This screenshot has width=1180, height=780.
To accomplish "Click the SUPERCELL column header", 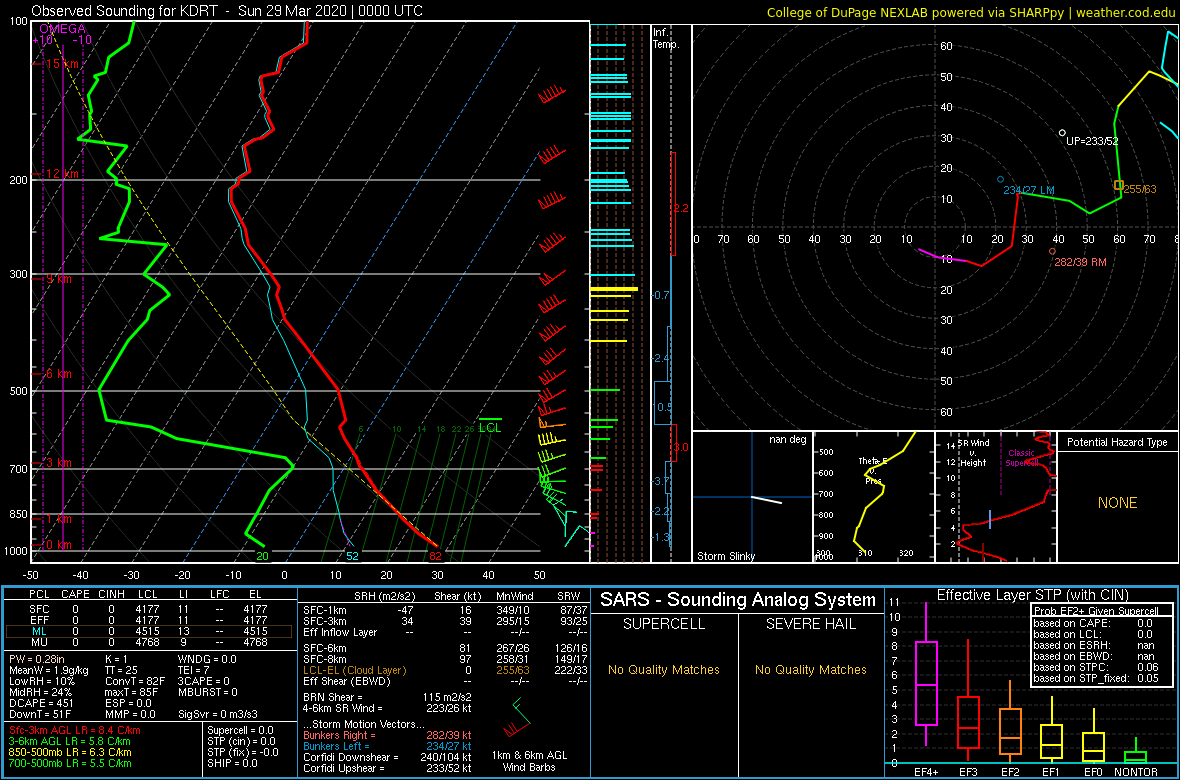I will 664,624.
